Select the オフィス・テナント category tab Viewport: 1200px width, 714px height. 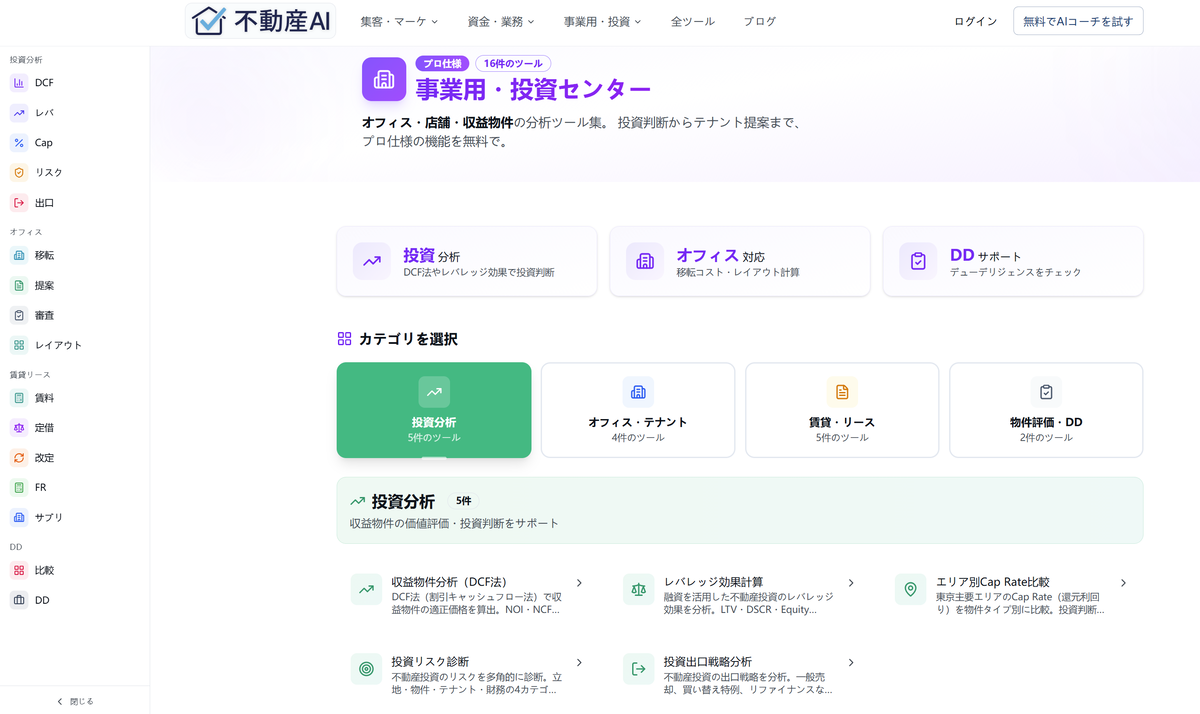pyautogui.click(x=638, y=410)
